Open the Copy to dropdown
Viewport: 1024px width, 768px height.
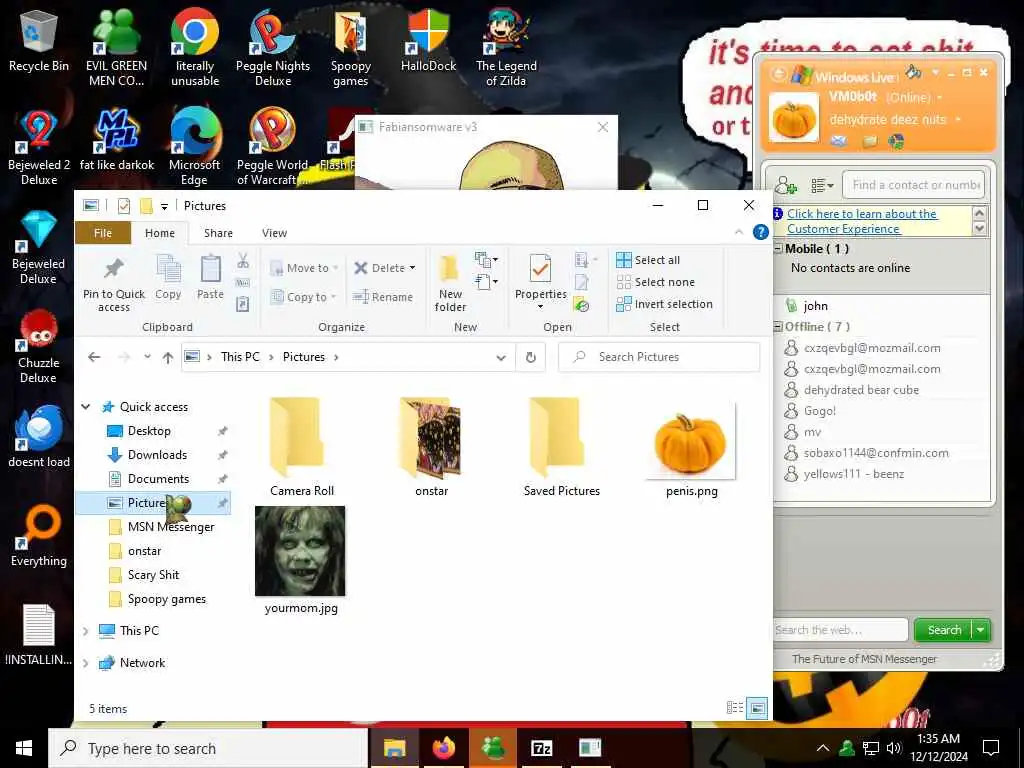(304, 297)
